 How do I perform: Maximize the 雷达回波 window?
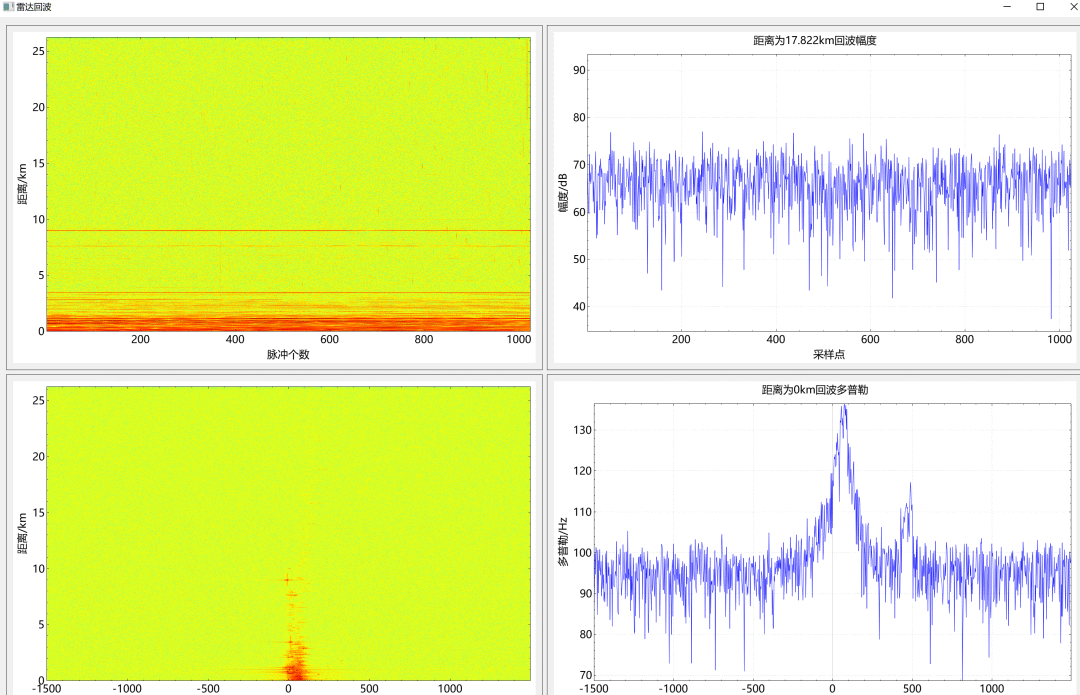pos(1040,7)
